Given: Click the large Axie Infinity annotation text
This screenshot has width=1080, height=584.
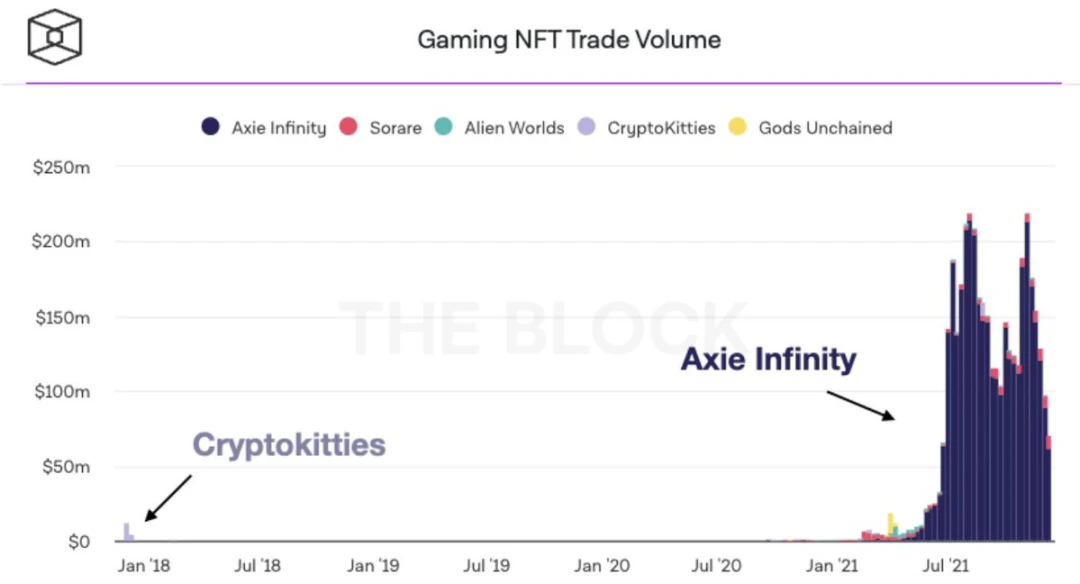Looking at the screenshot, I should [768, 358].
